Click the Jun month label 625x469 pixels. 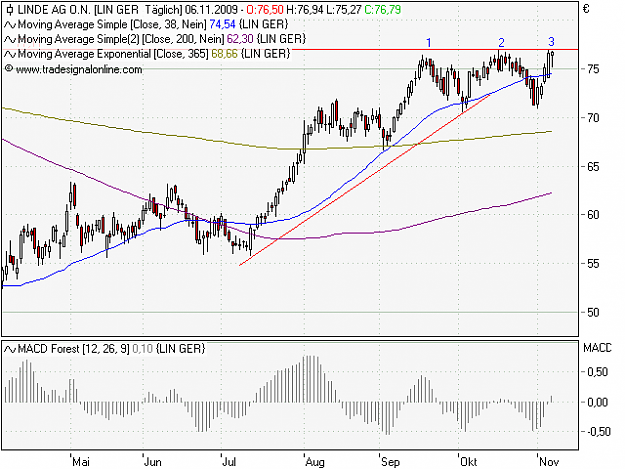click(153, 462)
